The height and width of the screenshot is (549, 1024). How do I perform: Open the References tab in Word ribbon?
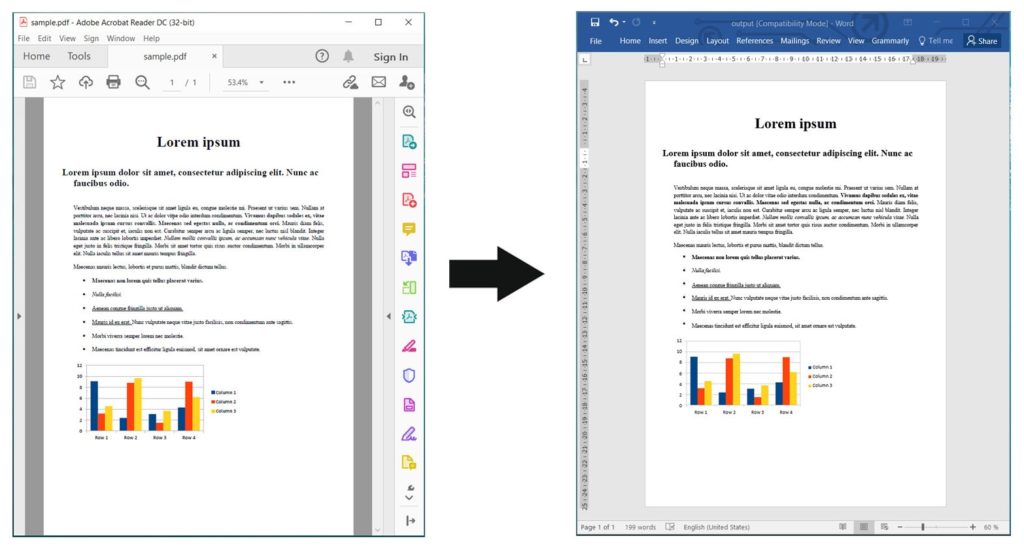(x=755, y=41)
